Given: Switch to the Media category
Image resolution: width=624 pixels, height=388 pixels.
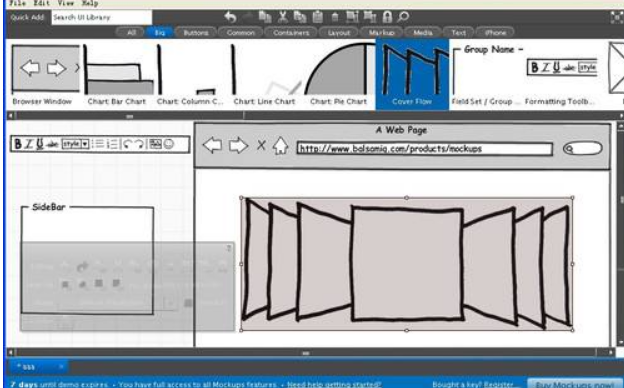Looking at the screenshot, I should pyautogui.click(x=423, y=33).
